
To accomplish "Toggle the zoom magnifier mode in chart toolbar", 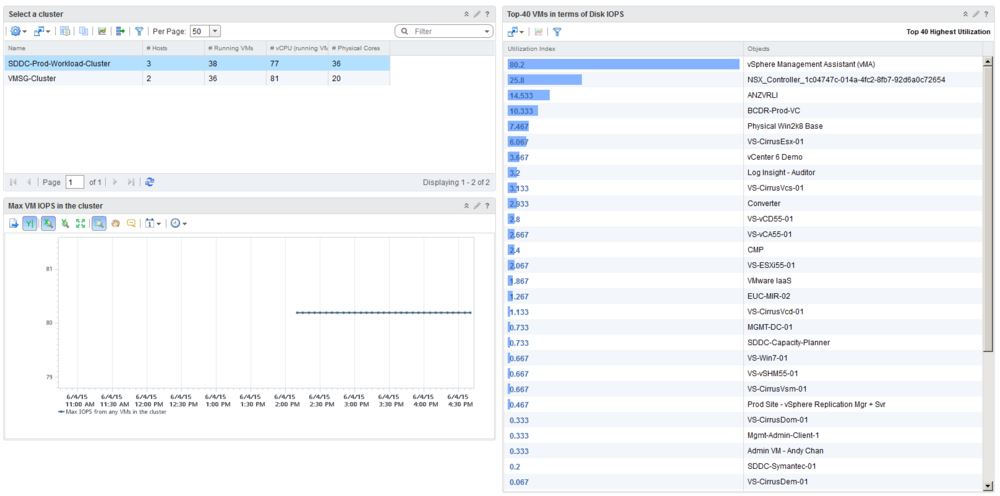I will [99, 223].
